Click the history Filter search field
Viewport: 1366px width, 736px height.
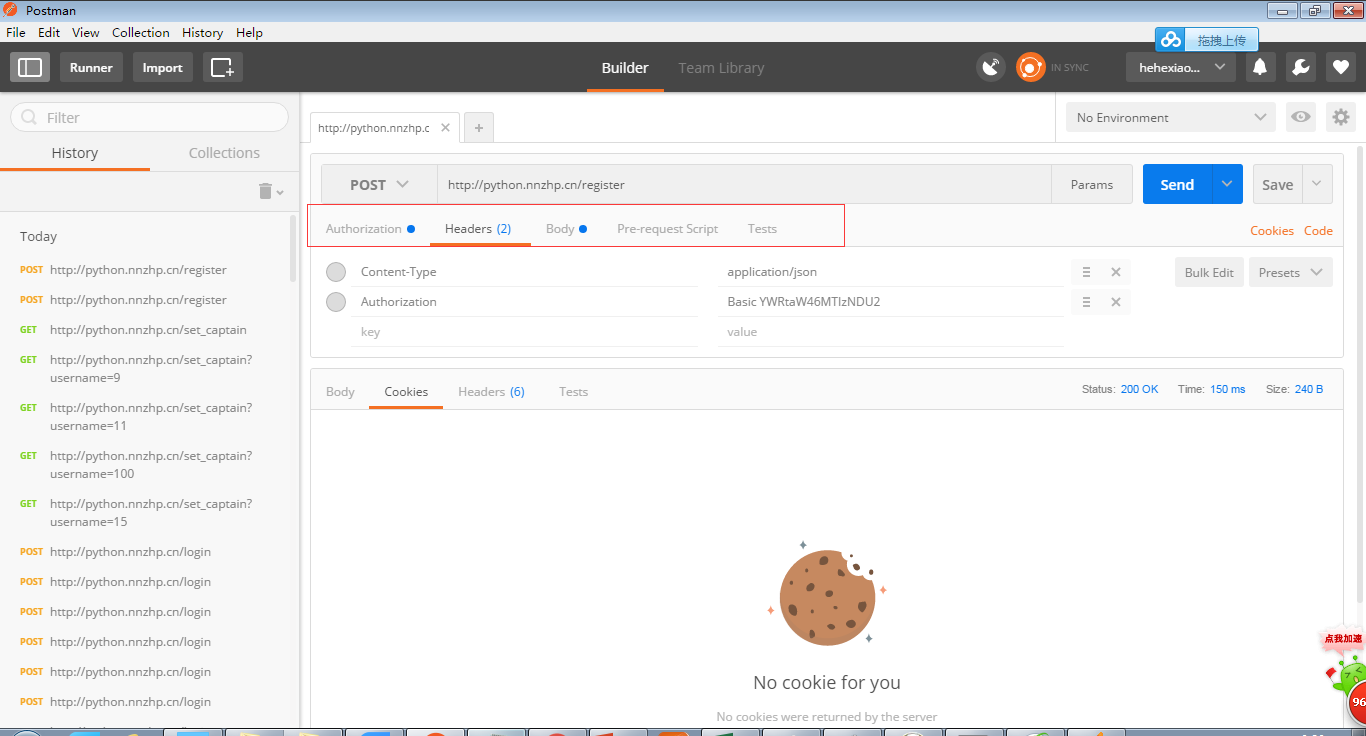click(150, 117)
